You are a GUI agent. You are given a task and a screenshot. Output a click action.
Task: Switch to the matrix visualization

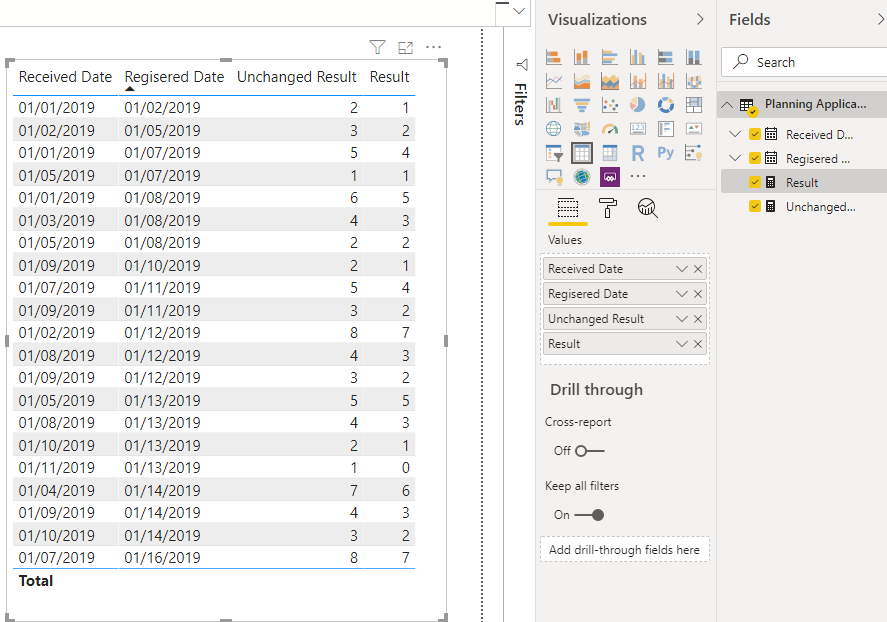click(610, 153)
